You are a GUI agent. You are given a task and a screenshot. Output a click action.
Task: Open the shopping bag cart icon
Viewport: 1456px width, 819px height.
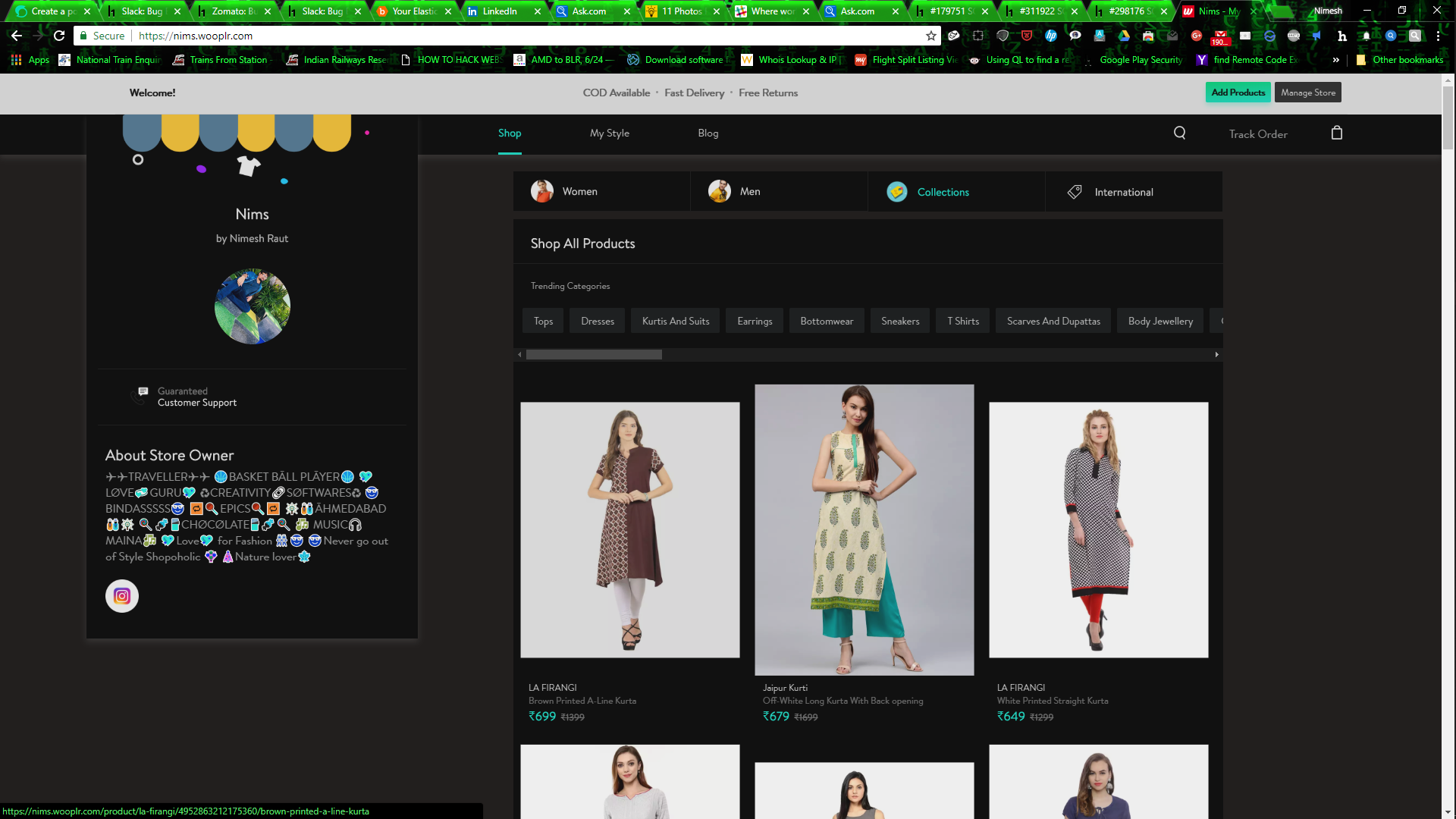pos(1337,133)
